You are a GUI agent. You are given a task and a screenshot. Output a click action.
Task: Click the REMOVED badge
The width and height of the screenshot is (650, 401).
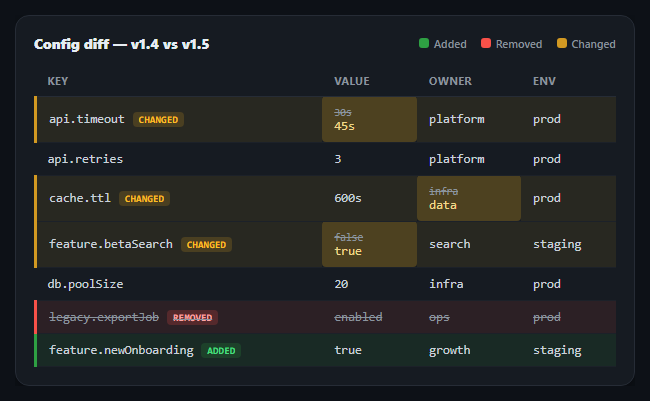pyautogui.click(x=192, y=318)
